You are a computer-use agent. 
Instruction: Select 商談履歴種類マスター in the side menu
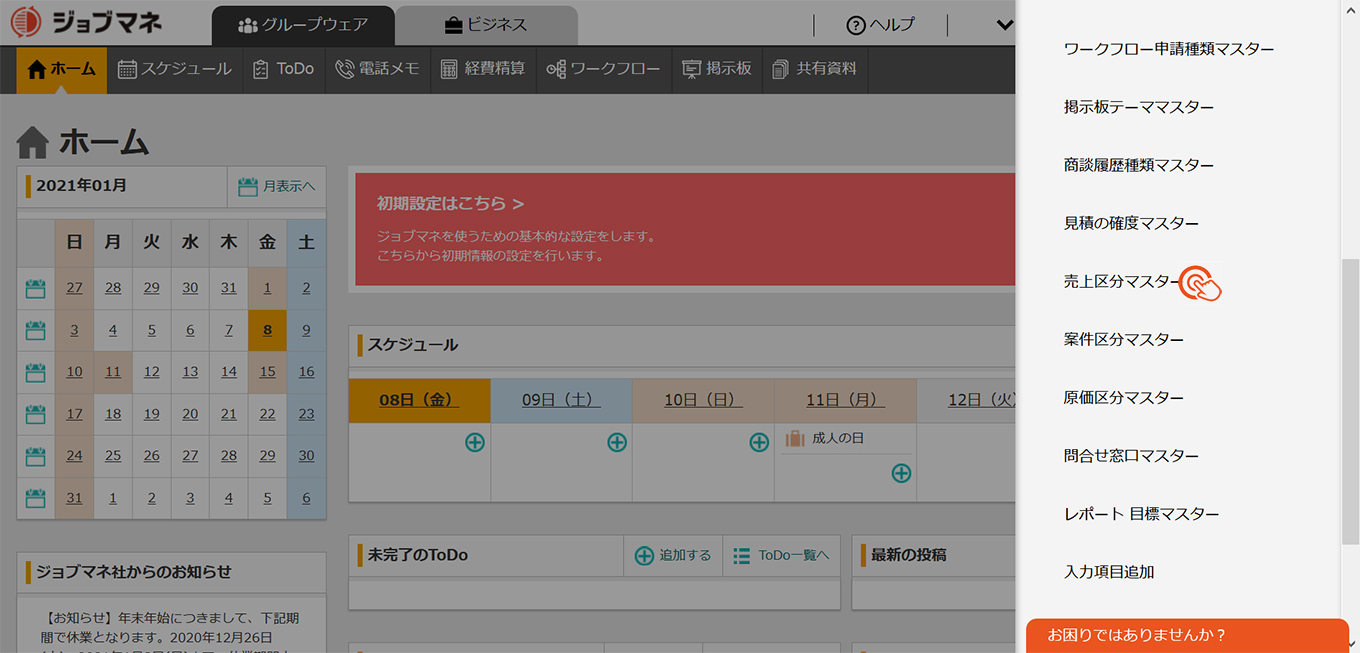(1139, 165)
